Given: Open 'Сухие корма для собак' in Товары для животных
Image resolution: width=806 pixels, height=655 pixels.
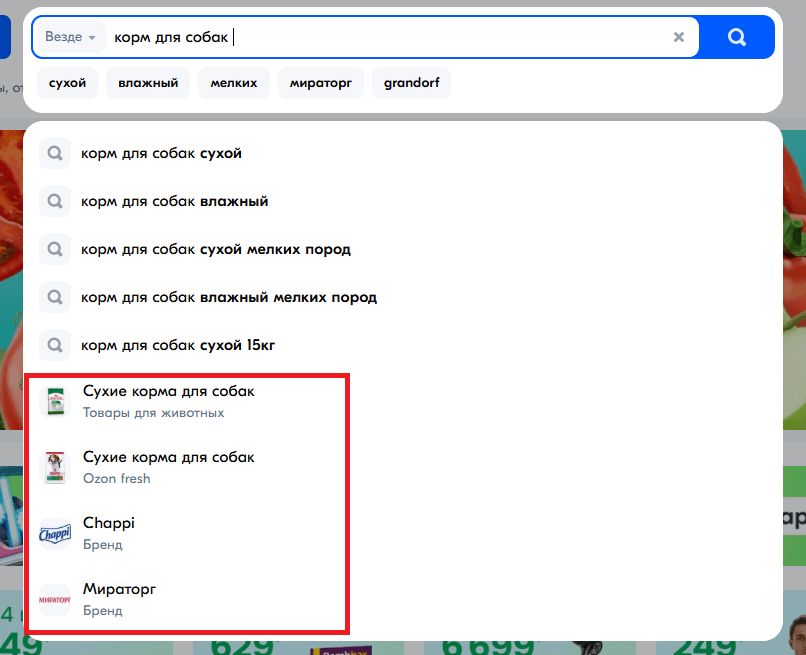Looking at the screenshot, I should pyautogui.click(x=403, y=402).
